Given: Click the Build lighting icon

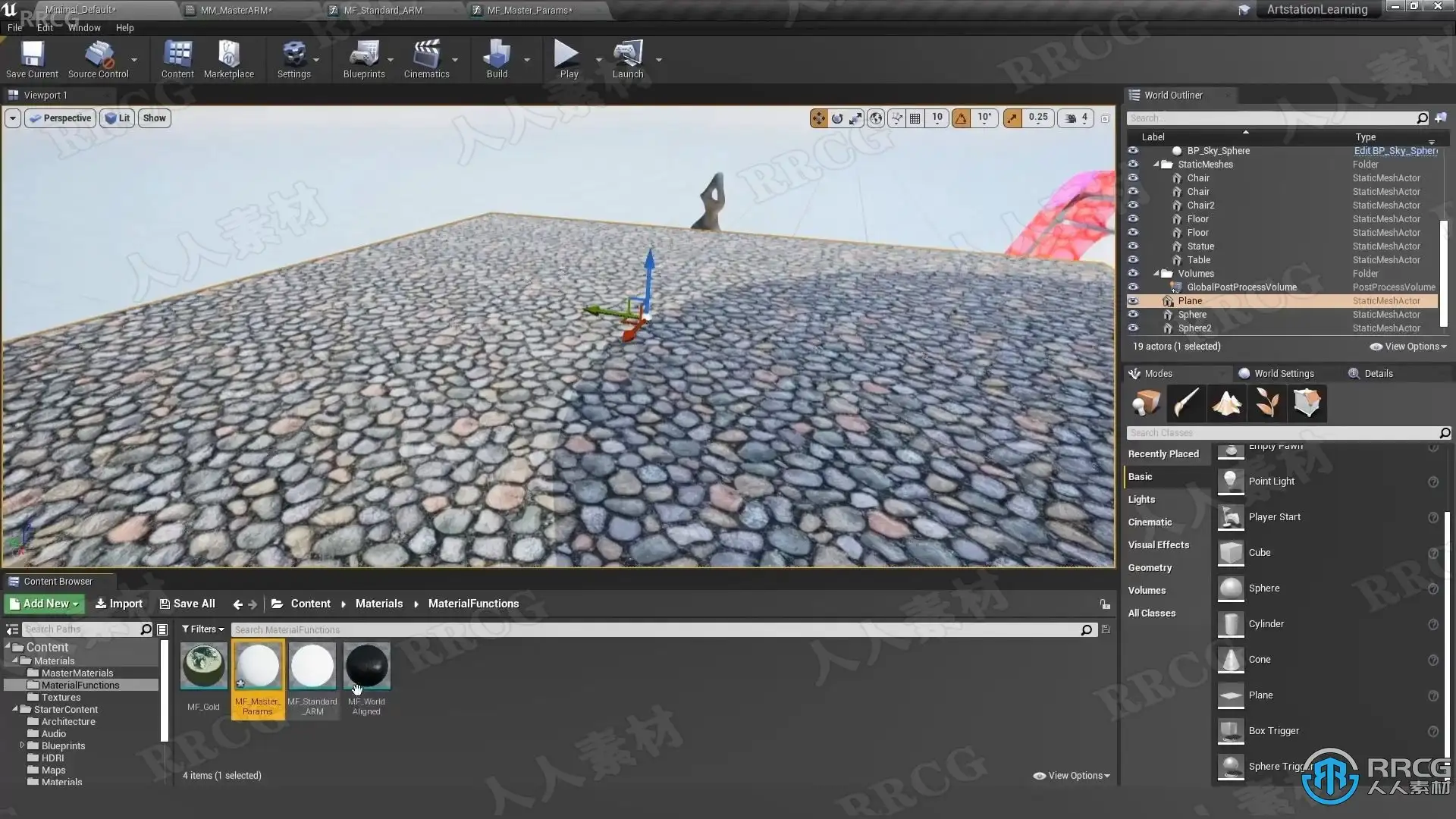Looking at the screenshot, I should point(497,55).
